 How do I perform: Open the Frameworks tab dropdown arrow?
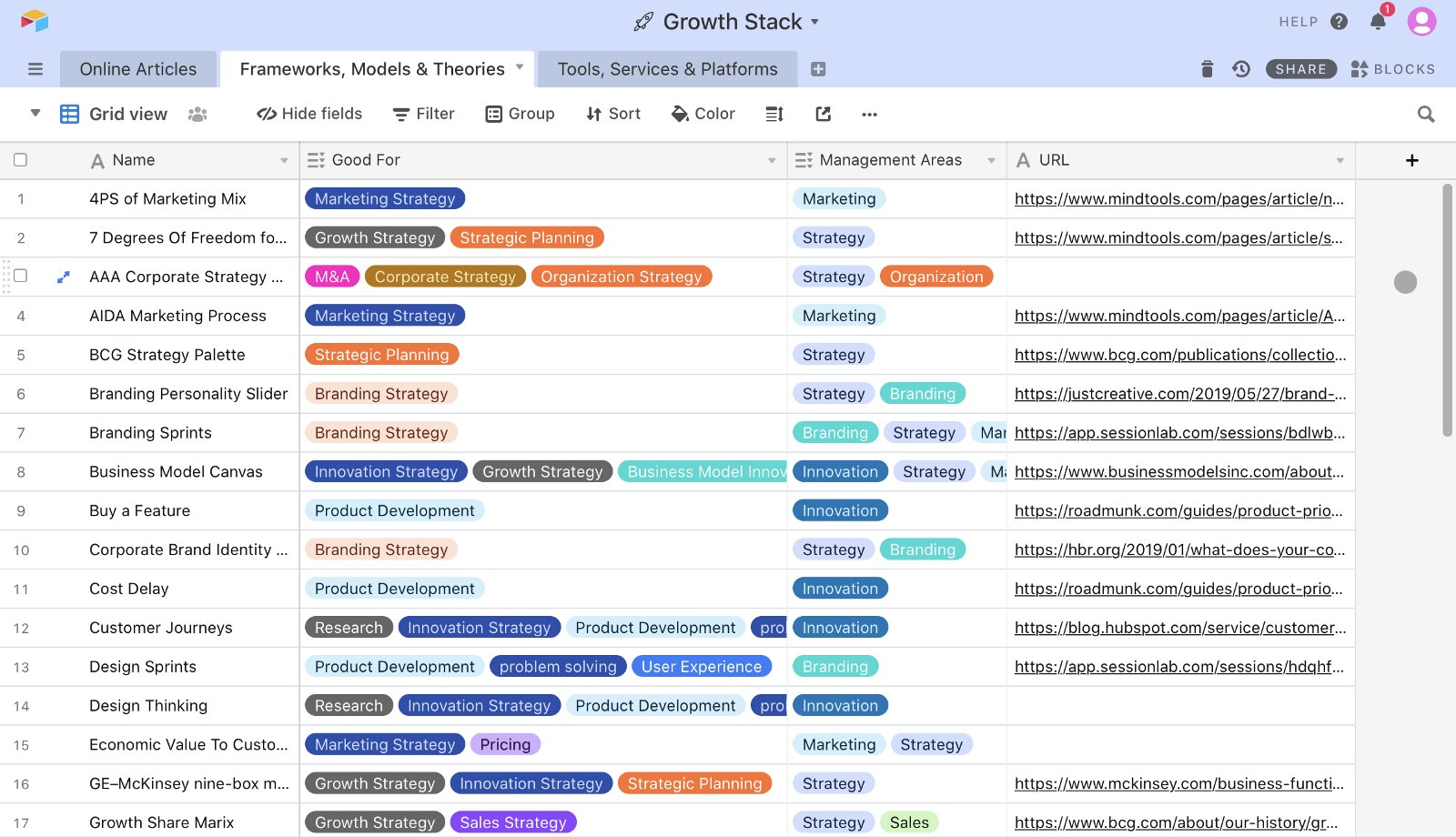coord(520,67)
